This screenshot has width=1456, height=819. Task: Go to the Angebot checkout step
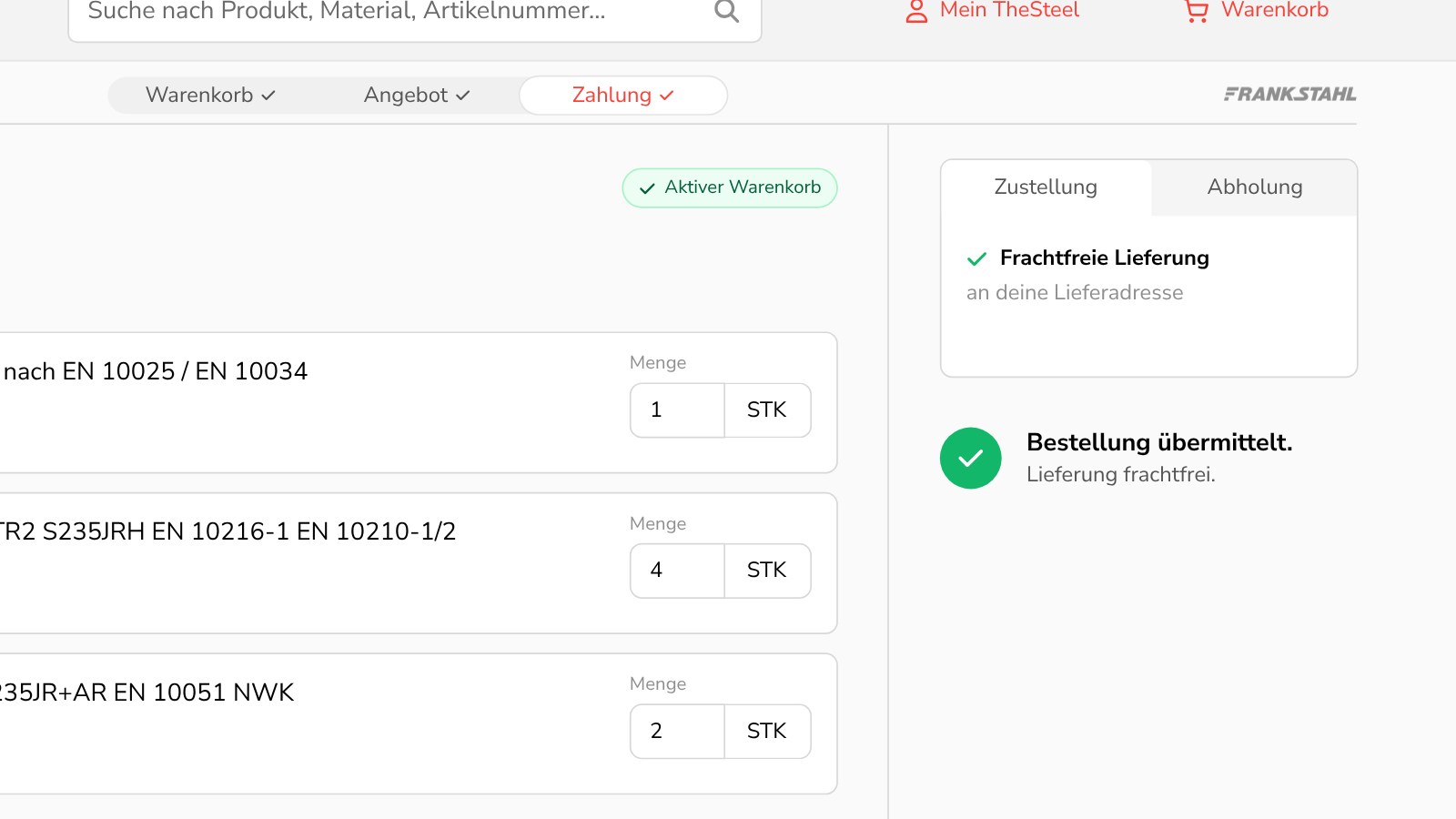point(417,95)
